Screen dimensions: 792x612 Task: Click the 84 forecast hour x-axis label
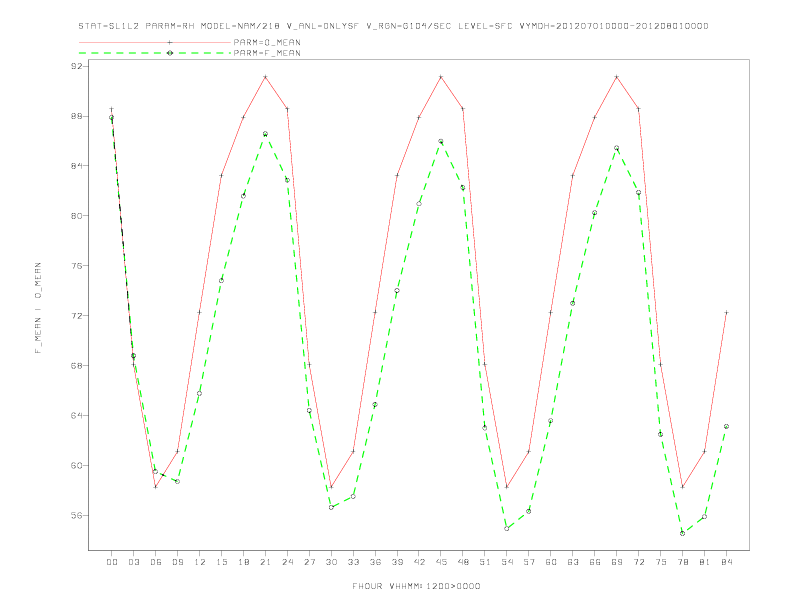click(x=726, y=562)
